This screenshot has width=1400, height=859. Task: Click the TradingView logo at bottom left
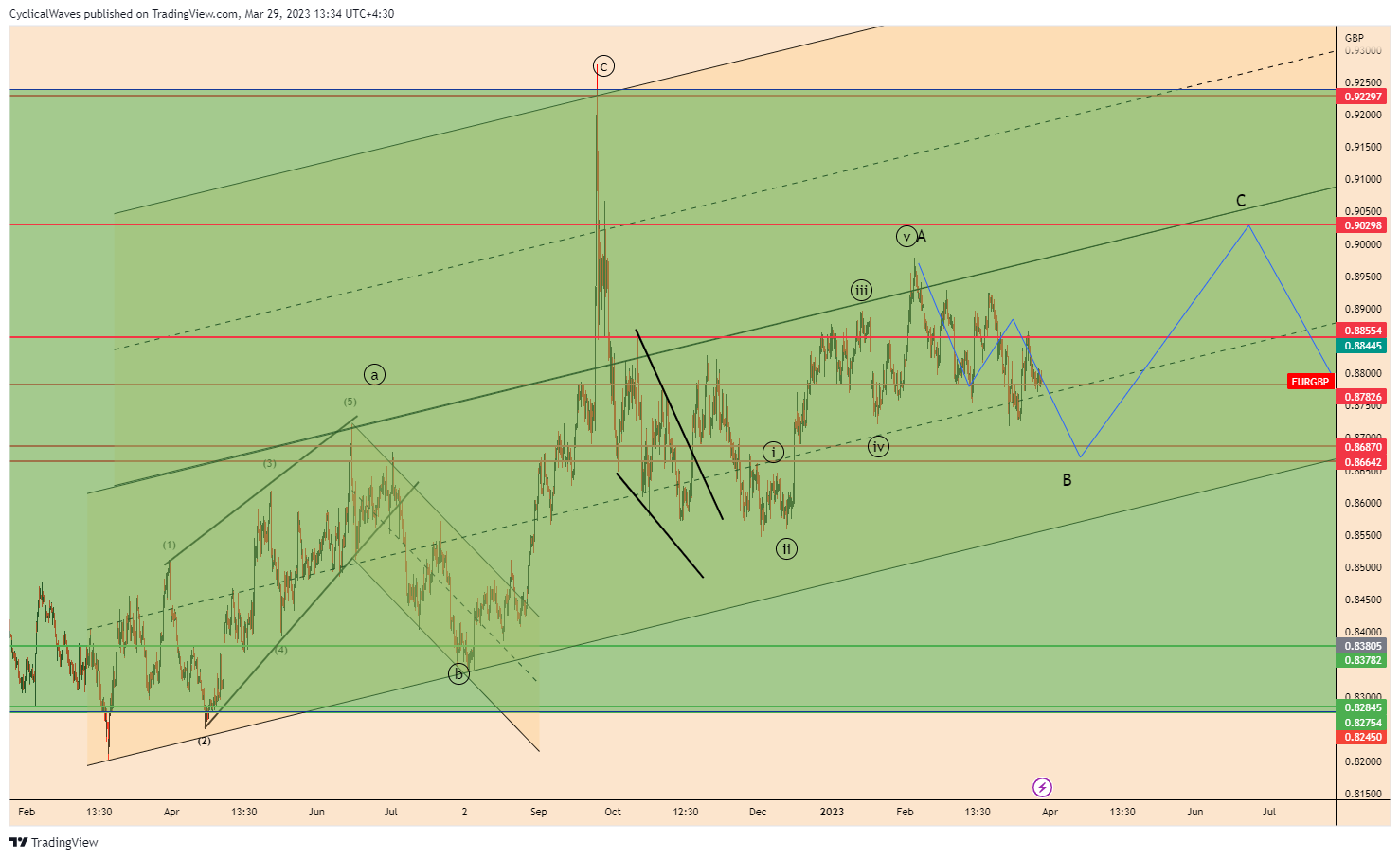(x=54, y=842)
